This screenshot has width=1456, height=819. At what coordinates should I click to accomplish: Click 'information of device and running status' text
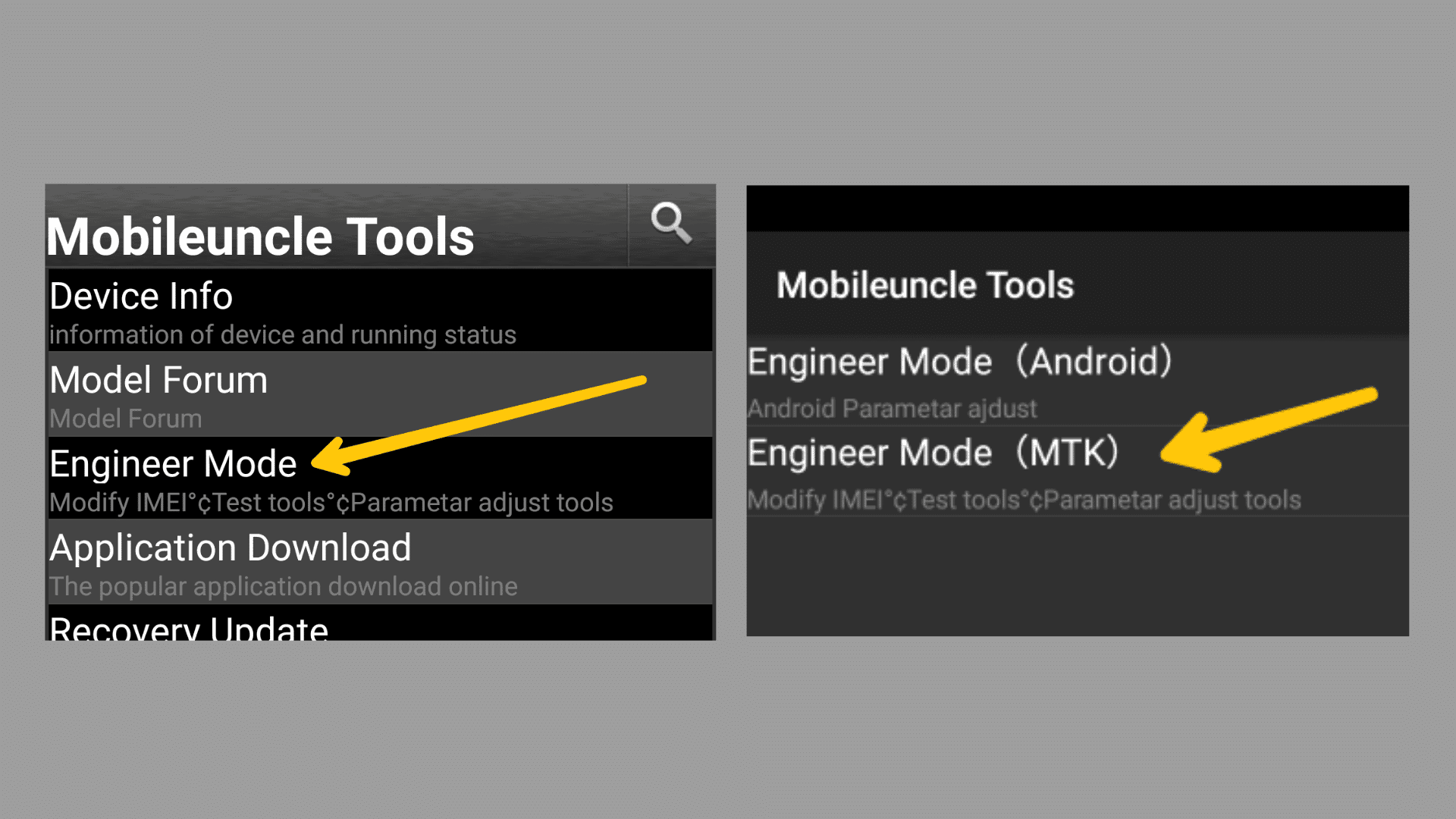coord(282,335)
